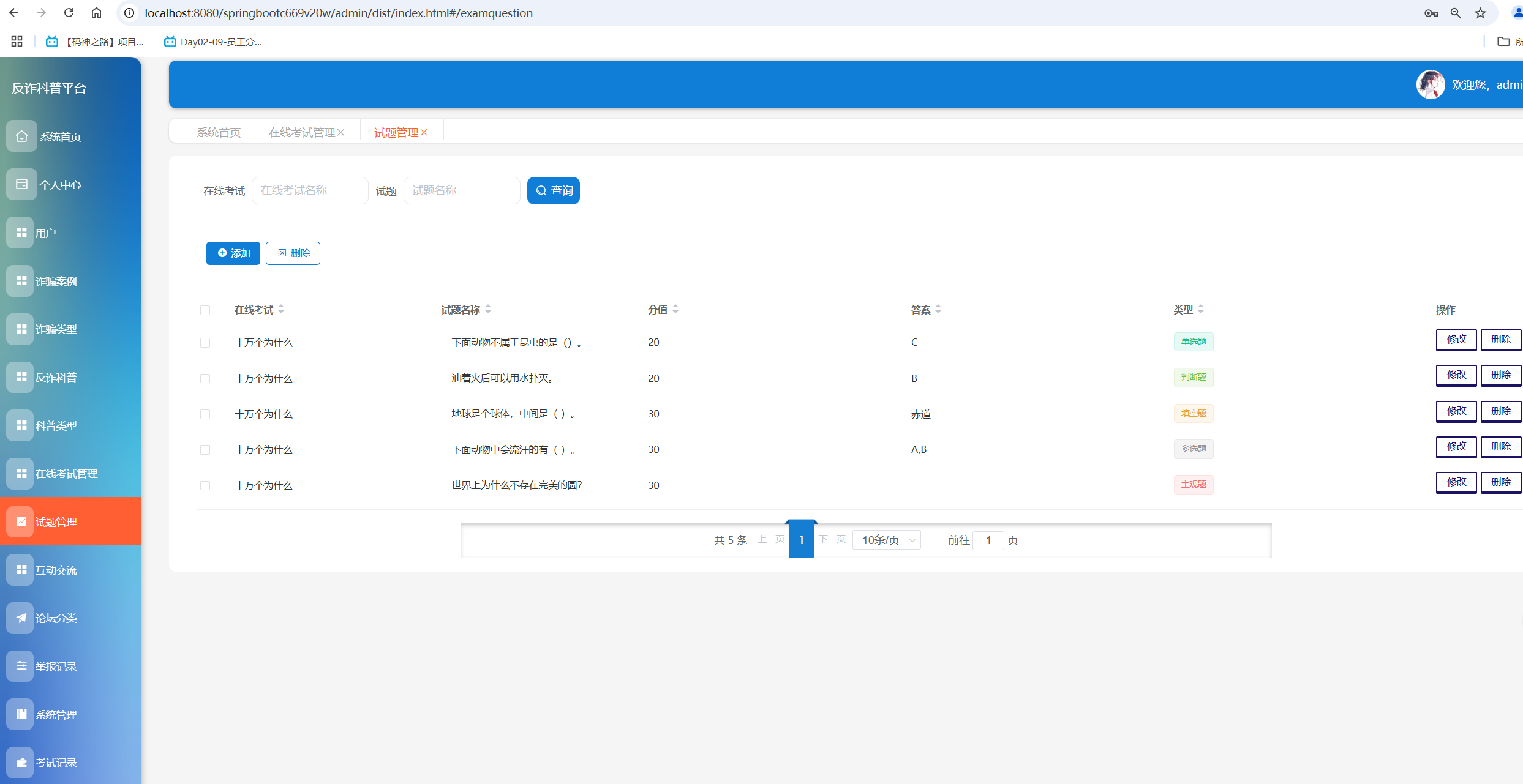Check the row for 世界上为什么不存在完美的圆
This screenshot has height=784, width=1523.
[205, 486]
